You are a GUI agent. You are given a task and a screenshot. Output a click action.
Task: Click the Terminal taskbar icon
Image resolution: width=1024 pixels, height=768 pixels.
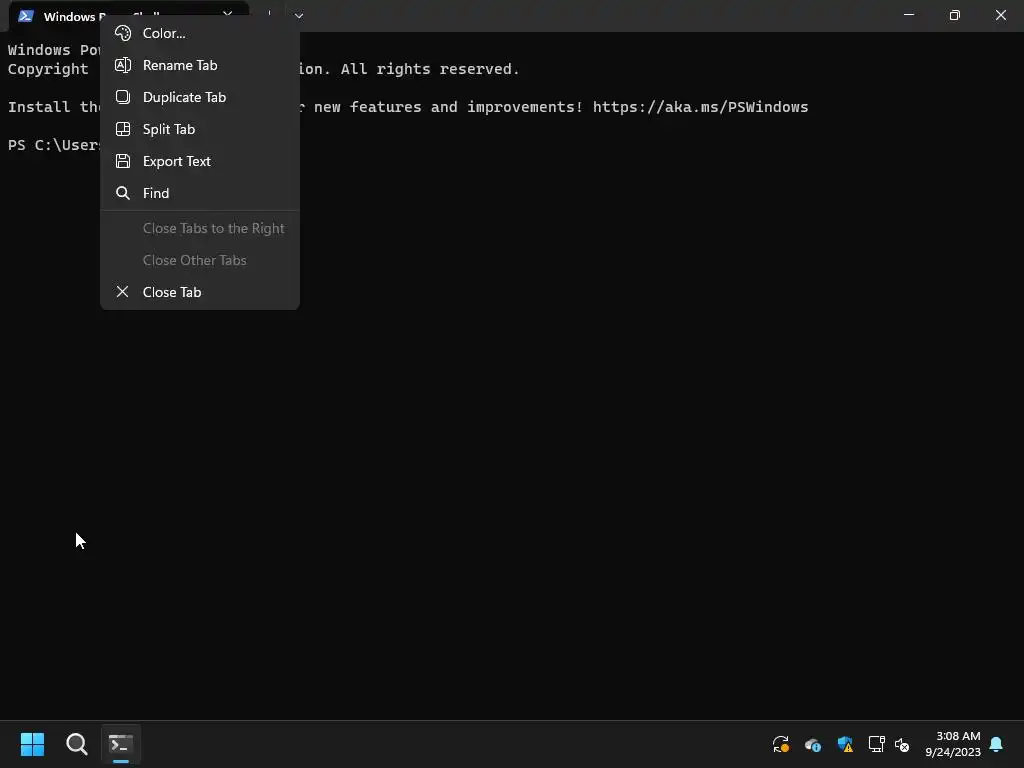(121, 744)
